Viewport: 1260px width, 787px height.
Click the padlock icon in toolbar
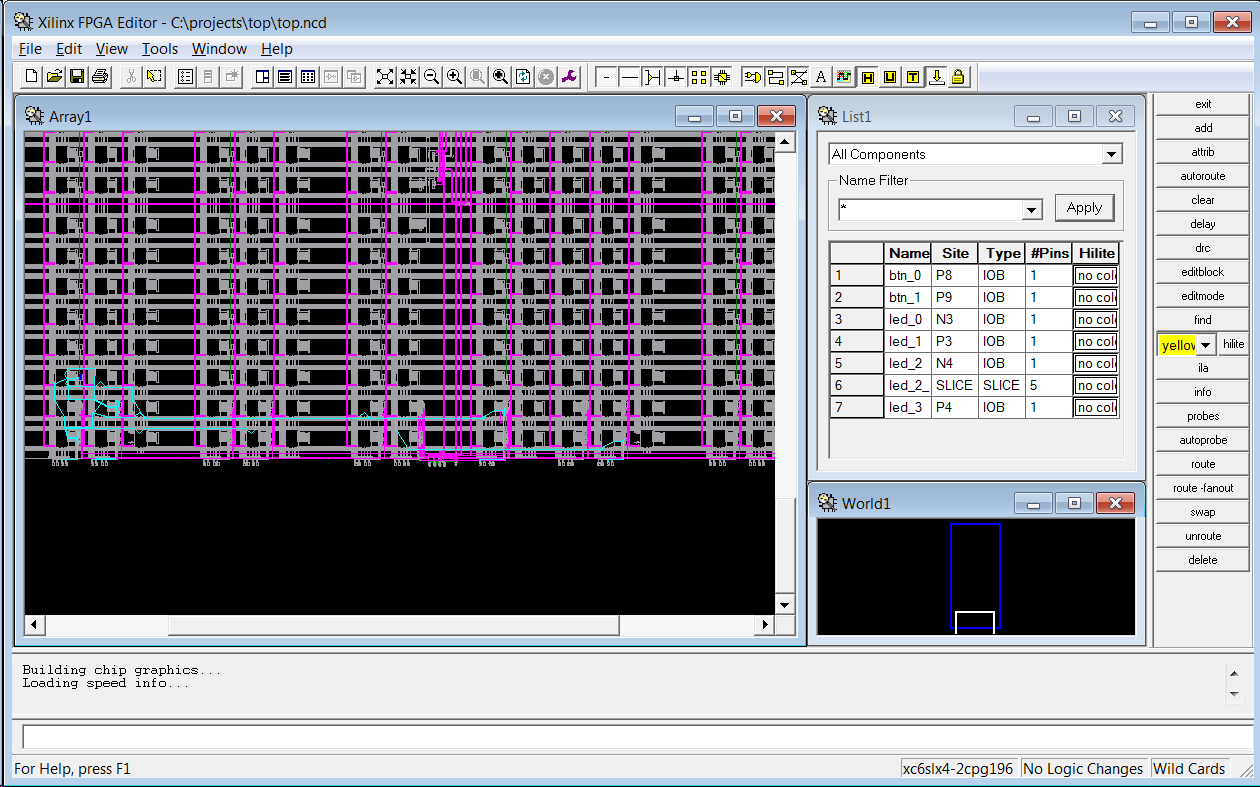958,76
